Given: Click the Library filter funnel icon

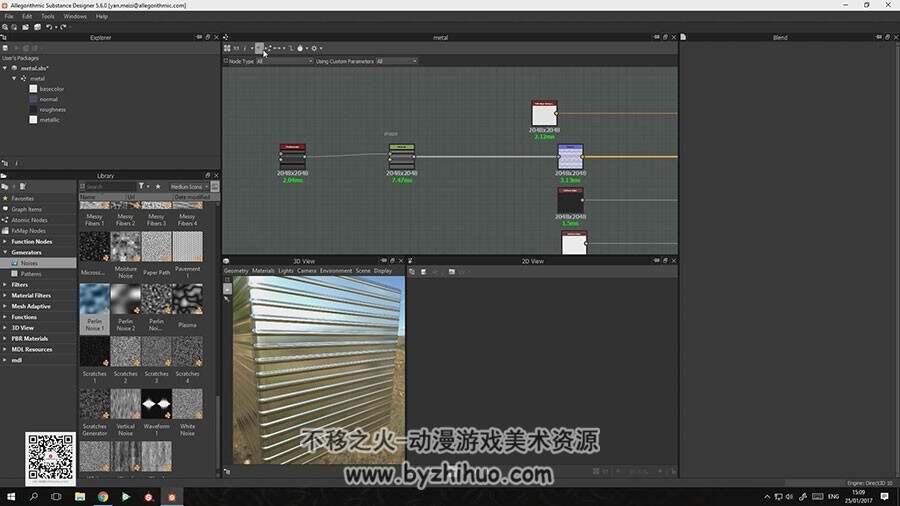Looking at the screenshot, I should [141, 186].
